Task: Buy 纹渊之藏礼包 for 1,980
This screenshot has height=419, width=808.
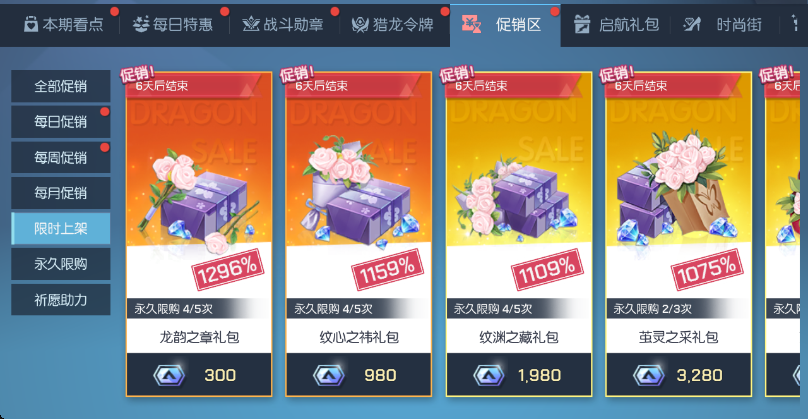Action: pos(519,375)
